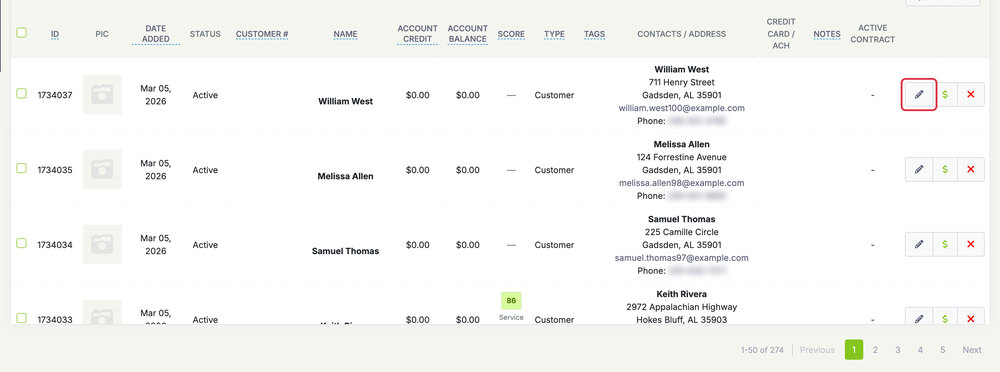1000x372 pixels.
Task: Click Customer type for Melissa Allen
Action: click(x=554, y=170)
